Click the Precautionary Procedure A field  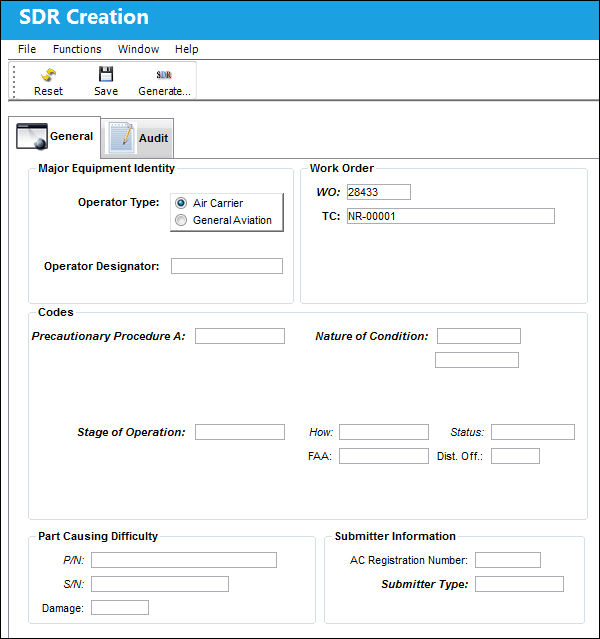click(x=240, y=336)
